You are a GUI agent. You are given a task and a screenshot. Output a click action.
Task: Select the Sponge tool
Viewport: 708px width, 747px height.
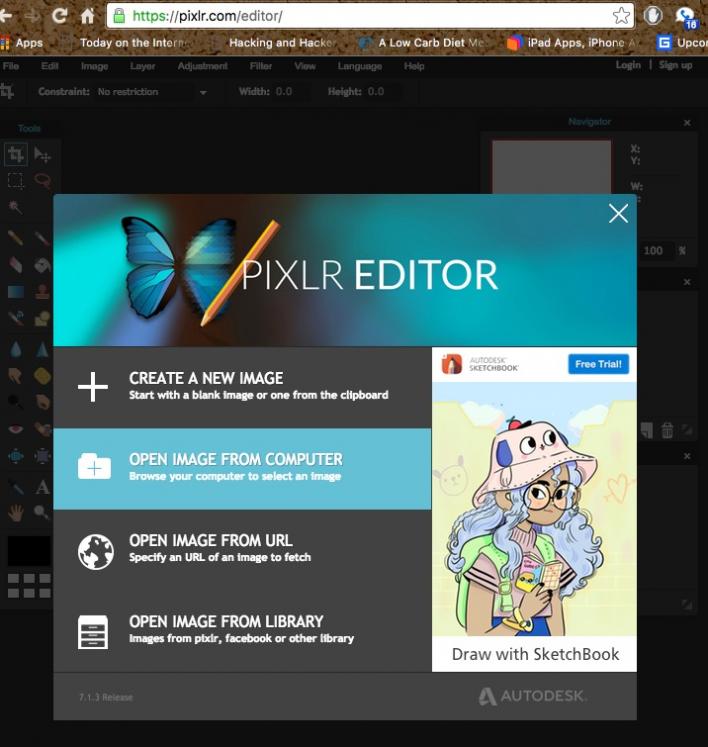coord(42,376)
